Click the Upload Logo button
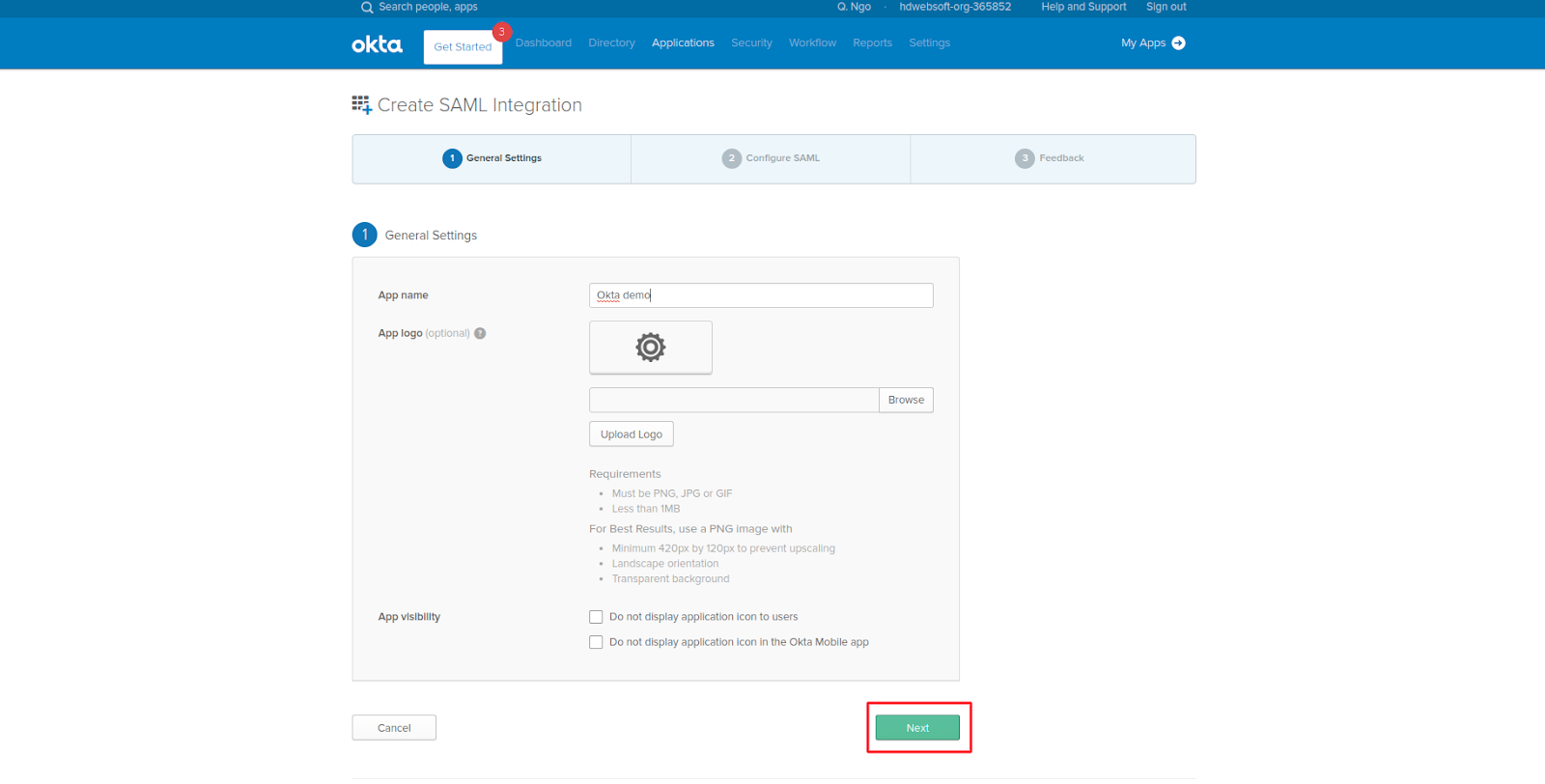Screen dimensions: 1545x784 [x=632, y=434]
